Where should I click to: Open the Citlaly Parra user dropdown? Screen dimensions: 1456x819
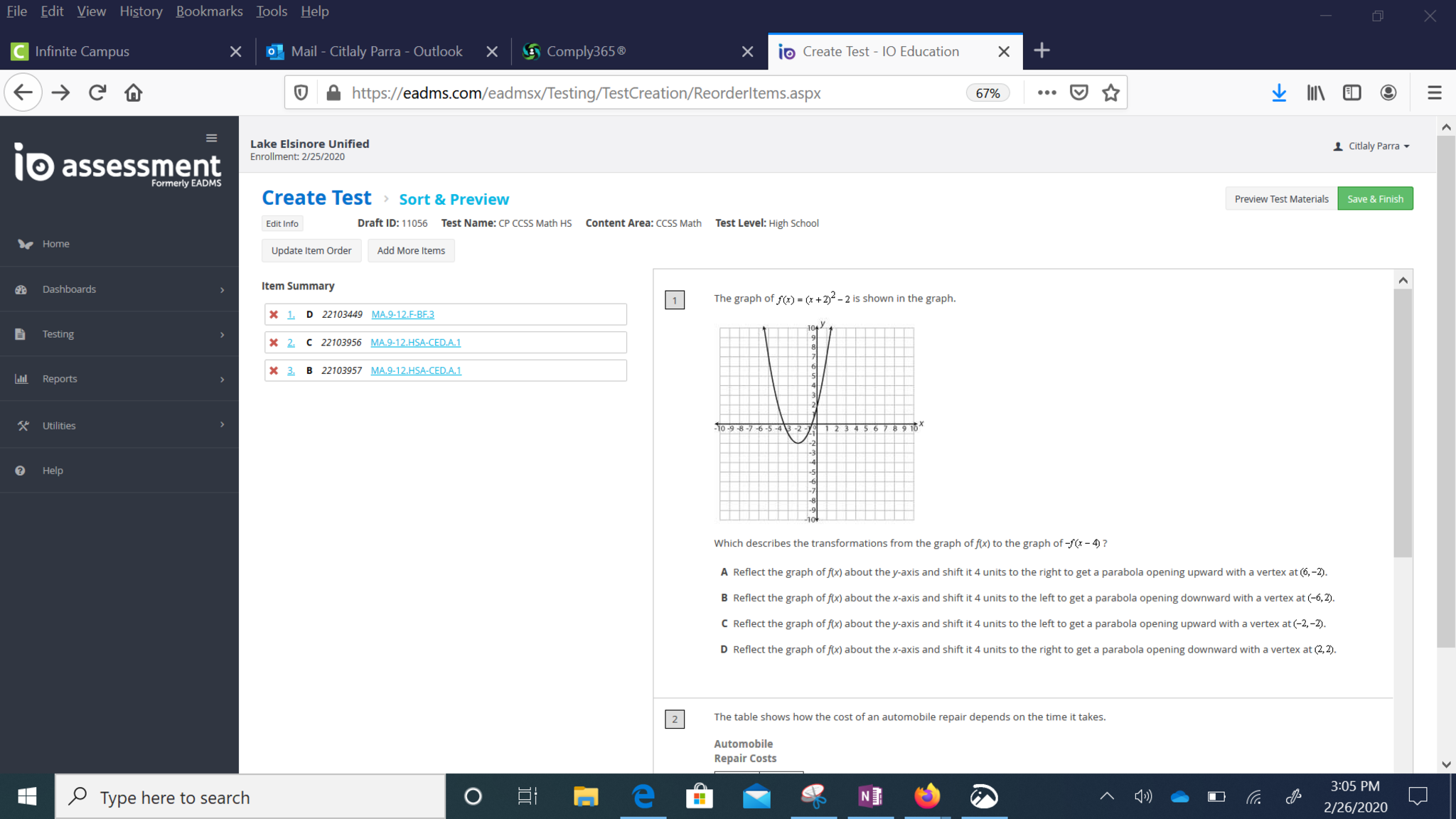(x=1372, y=146)
